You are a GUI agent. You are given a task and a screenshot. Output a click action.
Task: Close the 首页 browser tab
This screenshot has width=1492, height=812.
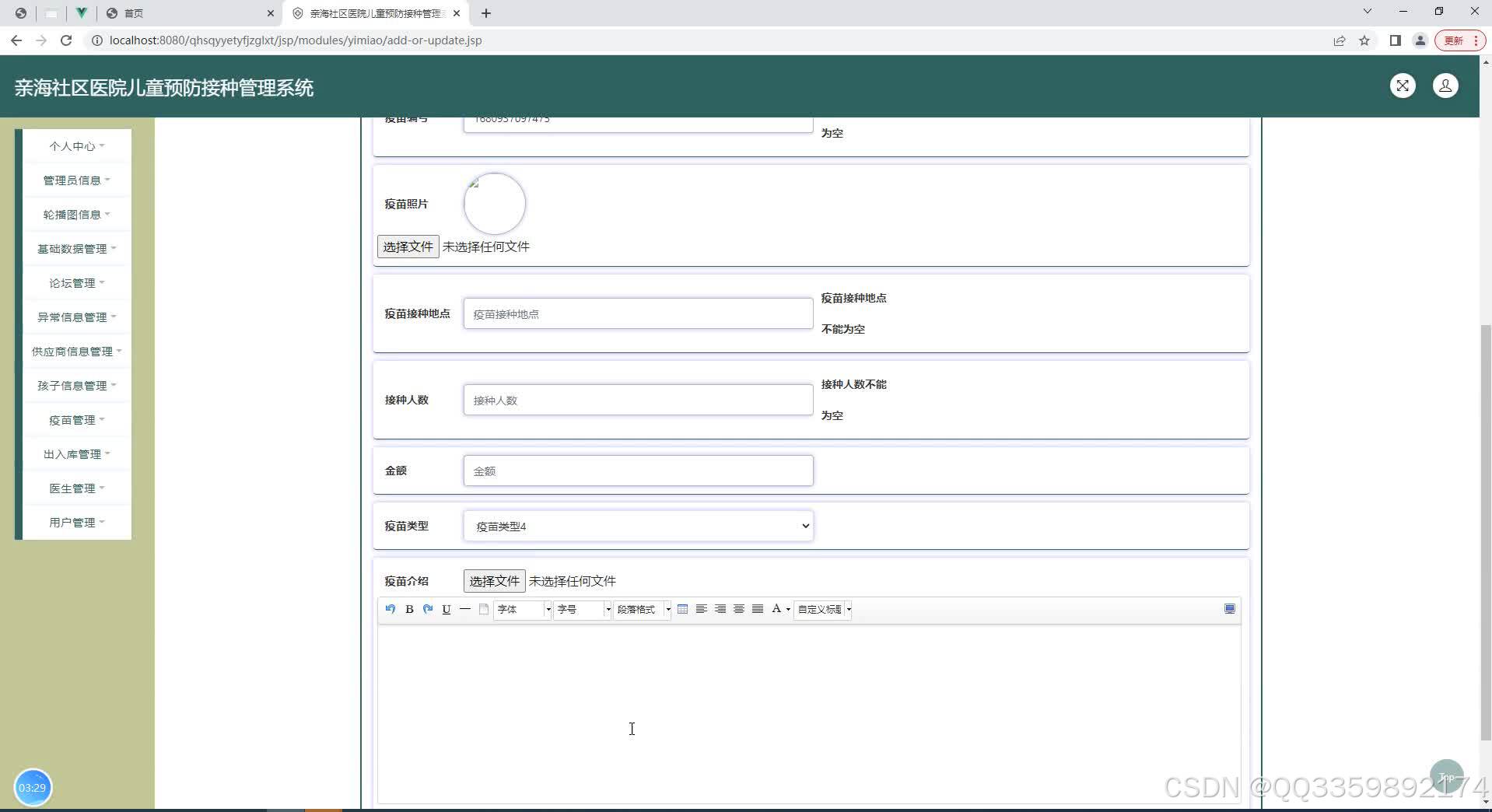(x=270, y=13)
